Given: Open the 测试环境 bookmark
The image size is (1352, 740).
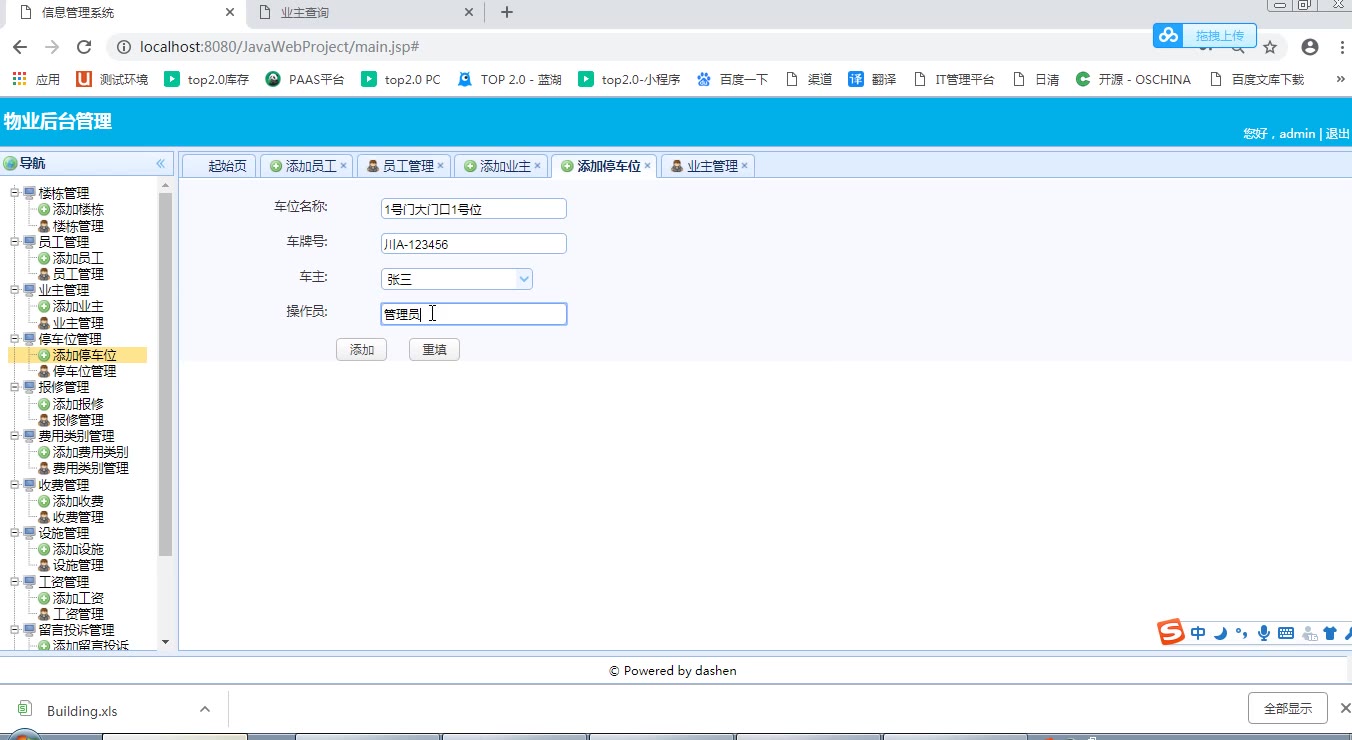Looking at the screenshot, I should 112,79.
